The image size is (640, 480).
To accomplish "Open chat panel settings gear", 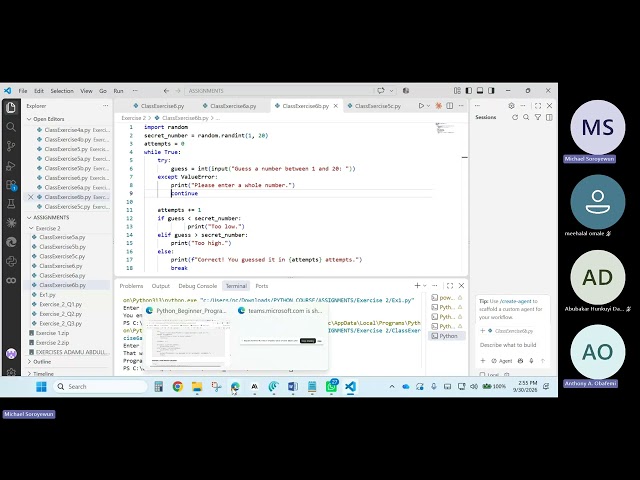I will coord(511,106).
